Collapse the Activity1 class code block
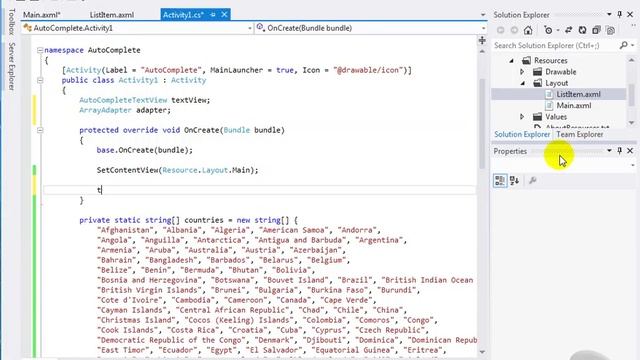Viewport: 640px width, 360px height. click(x=40, y=80)
